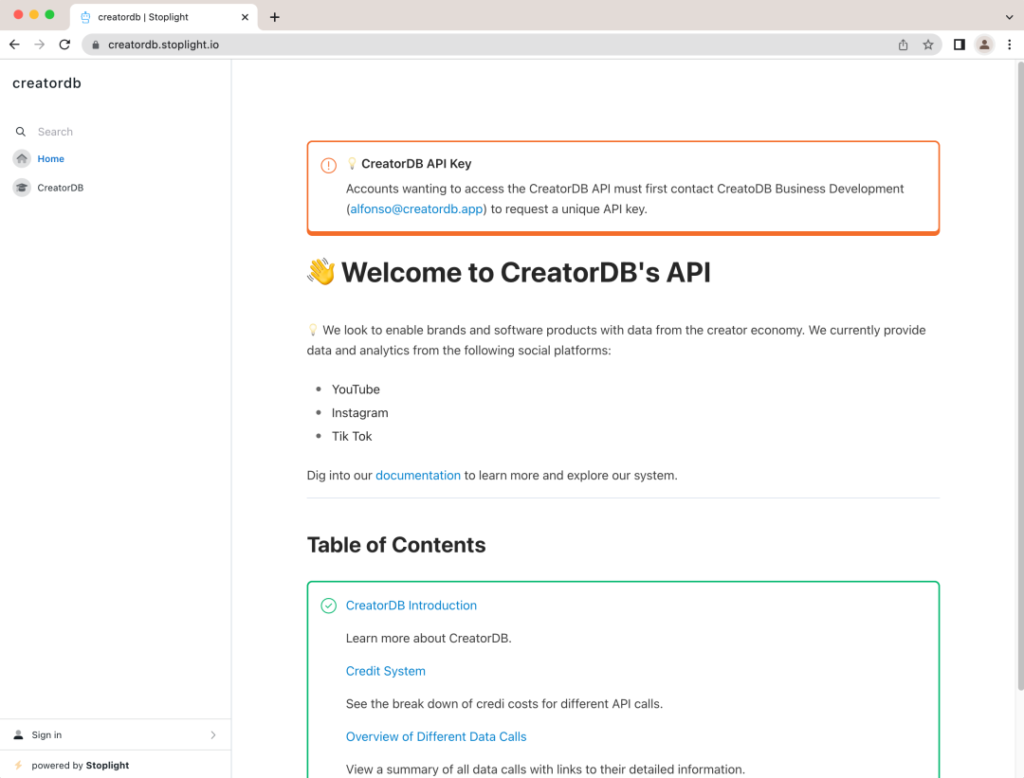The image size is (1024, 778).
Task: Expand the Sign in chevron arrow
Action: pyautogui.click(x=213, y=735)
